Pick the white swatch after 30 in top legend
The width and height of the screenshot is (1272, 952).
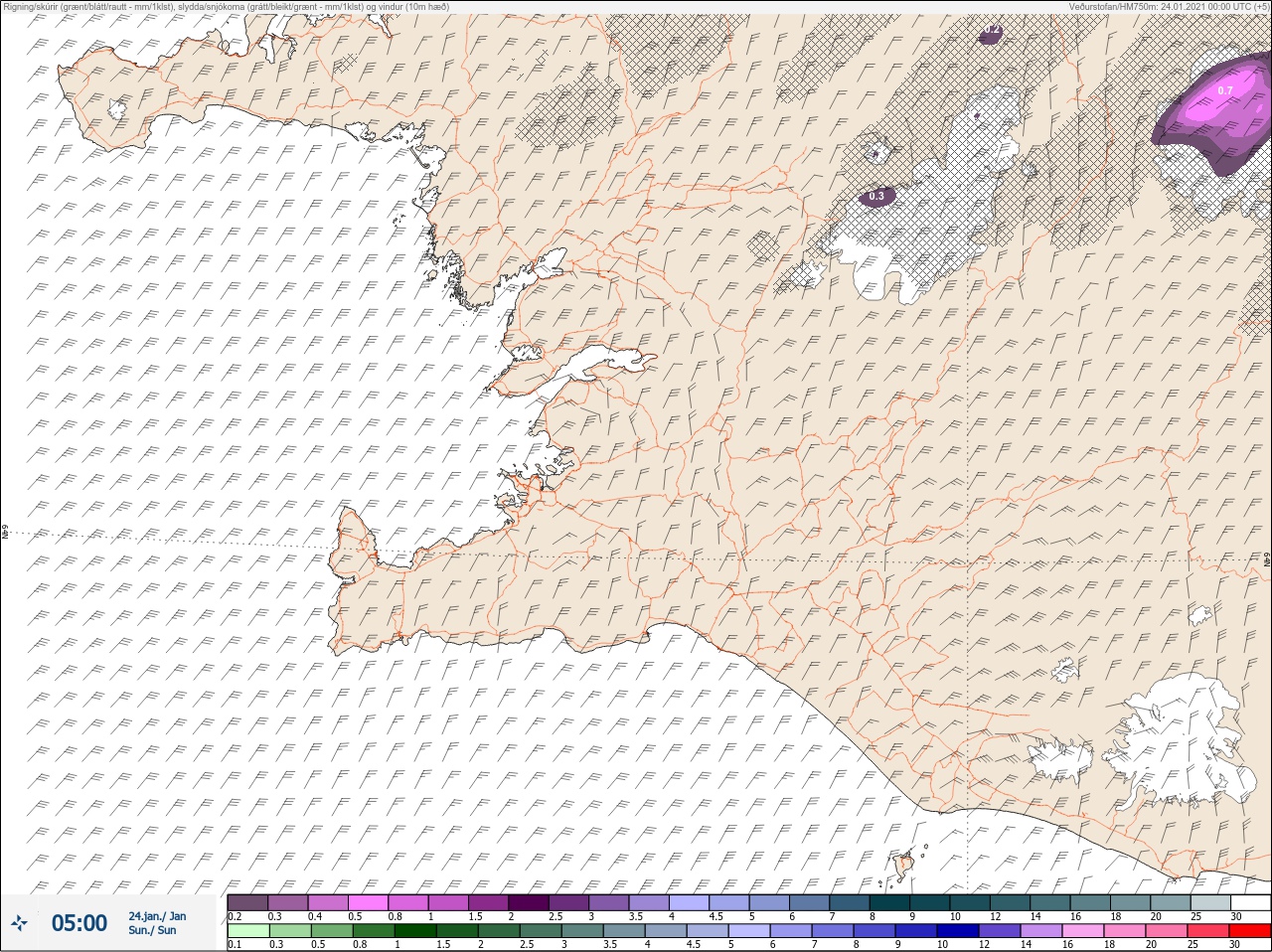pos(1250,902)
